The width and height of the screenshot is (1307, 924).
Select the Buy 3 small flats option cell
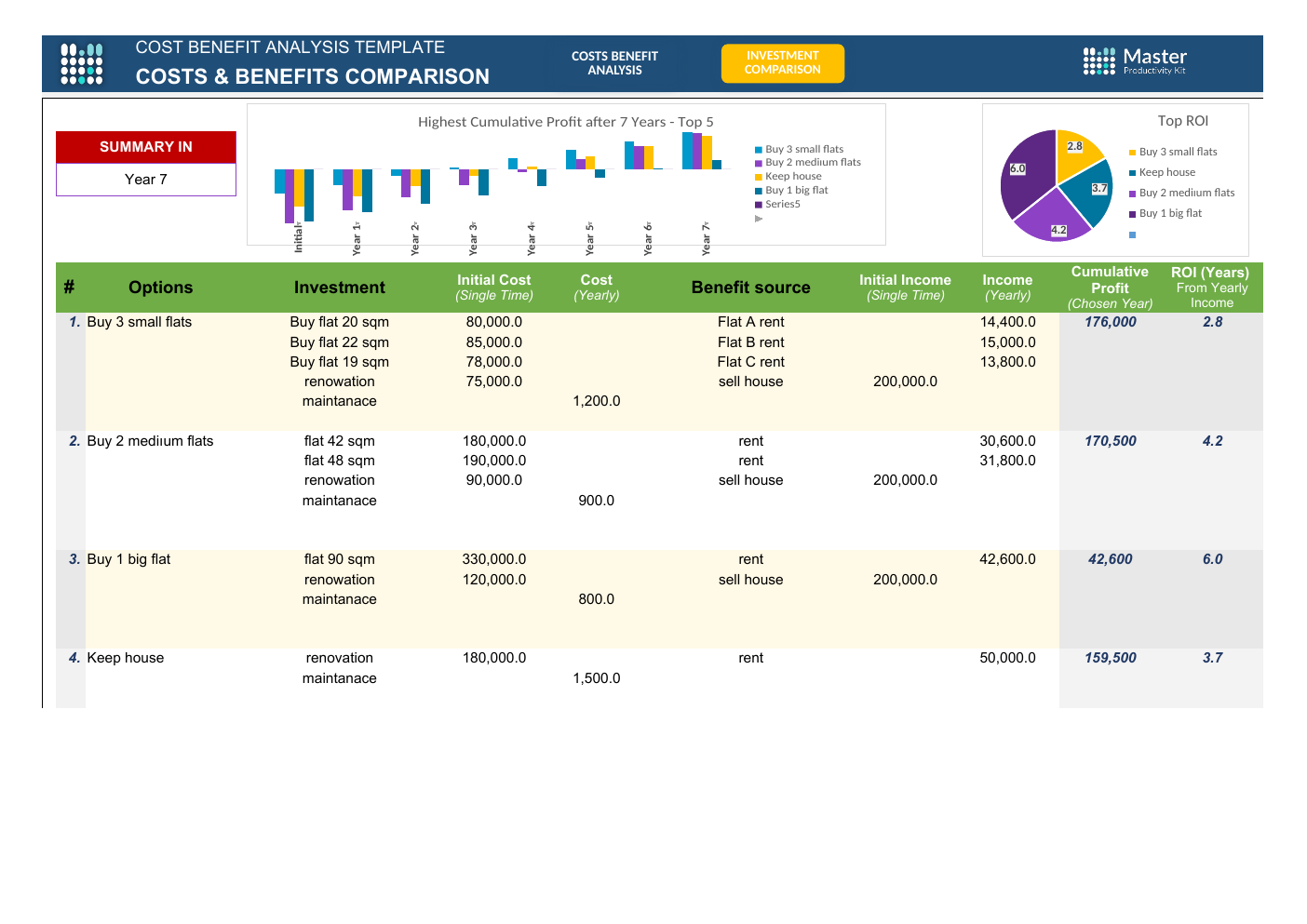pyautogui.click(x=140, y=322)
